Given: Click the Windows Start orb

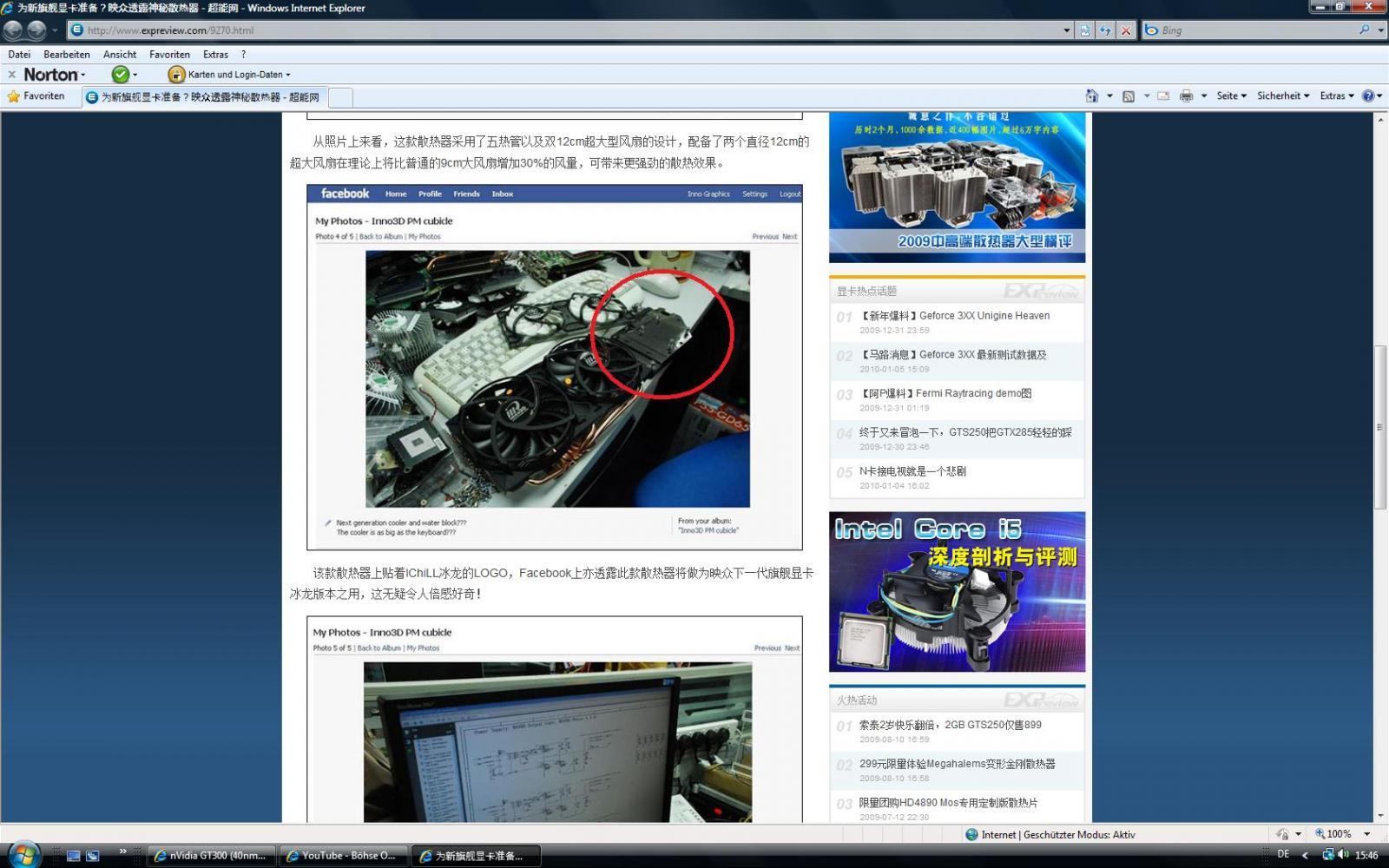Looking at the screenshot, I should [23, 855].
